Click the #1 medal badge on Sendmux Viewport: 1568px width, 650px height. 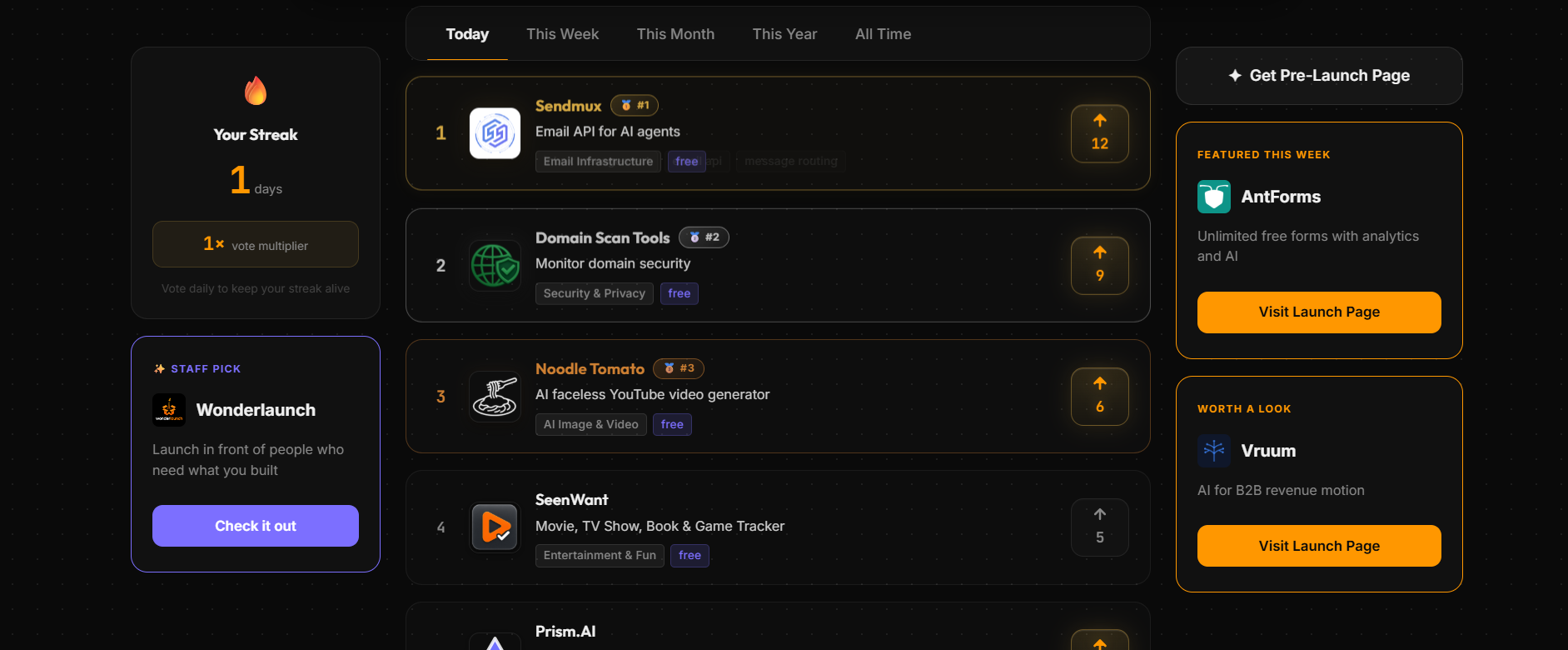tap(635, 106)
